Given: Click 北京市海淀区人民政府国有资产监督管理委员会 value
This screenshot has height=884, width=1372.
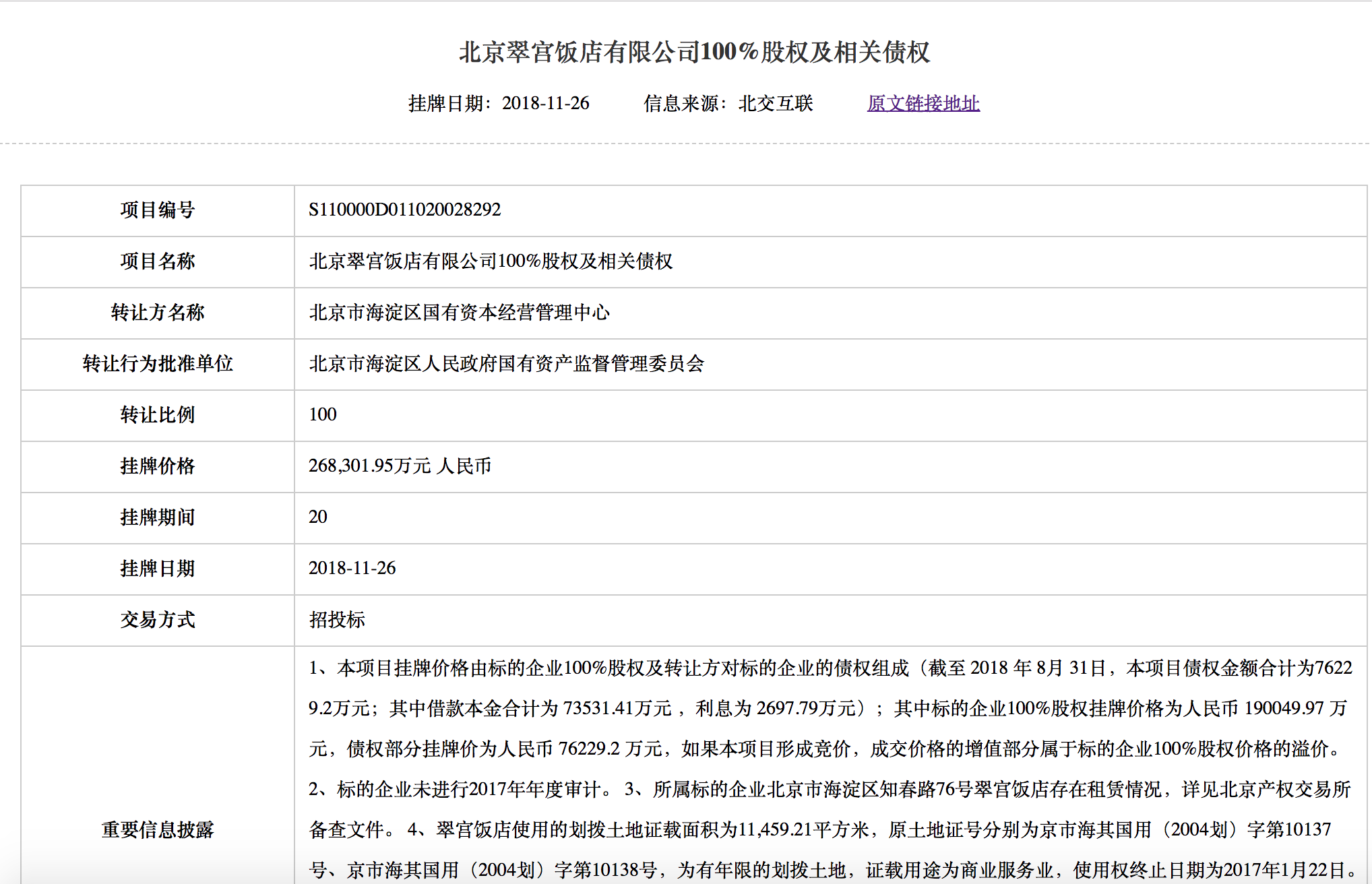Looking at the screenshot, I should (x=507, y=364).
